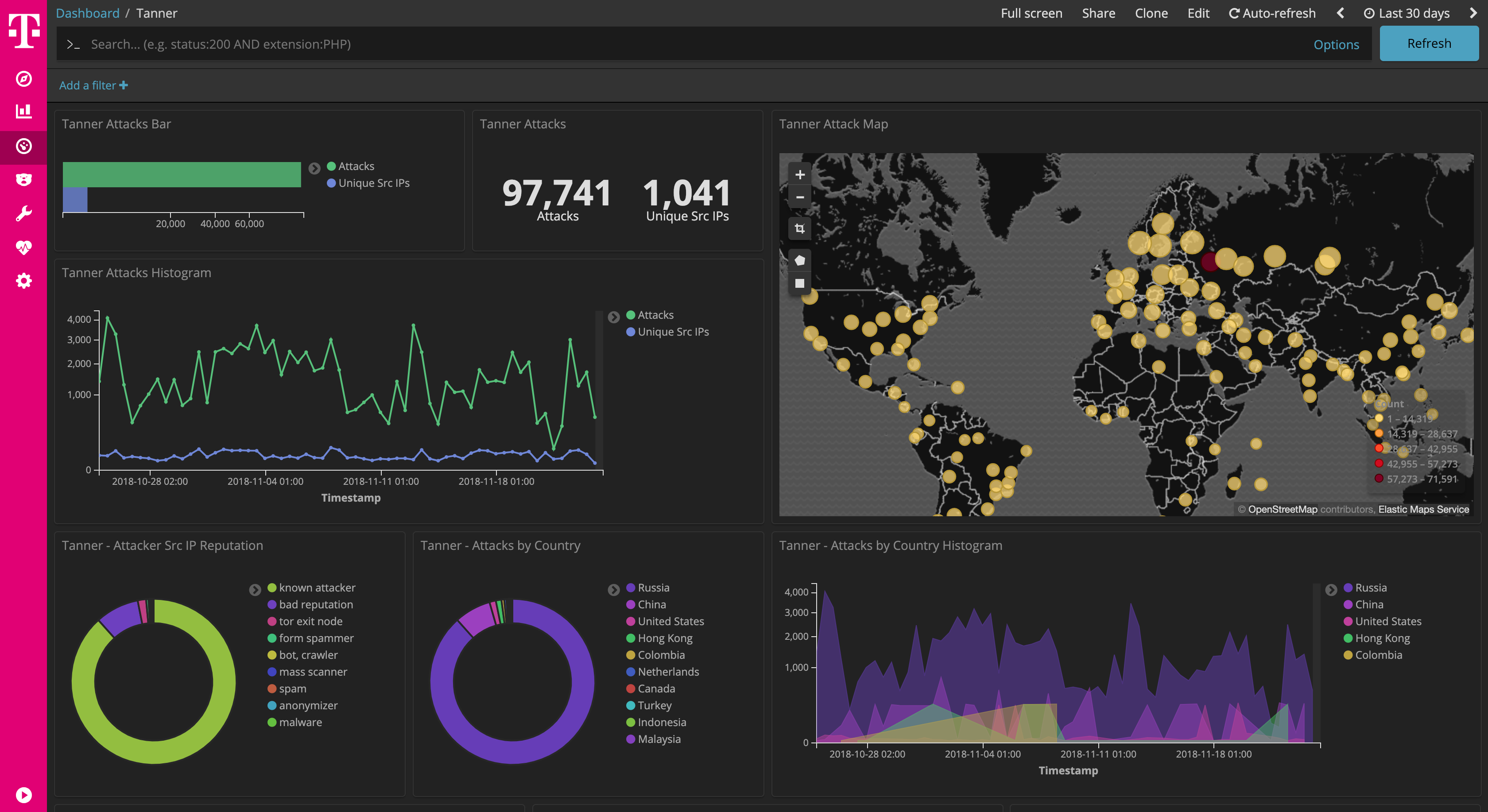Draw a rectangle filter on the map
The height and width of the screenshot is (812, 1488).
tap(799, 282)
